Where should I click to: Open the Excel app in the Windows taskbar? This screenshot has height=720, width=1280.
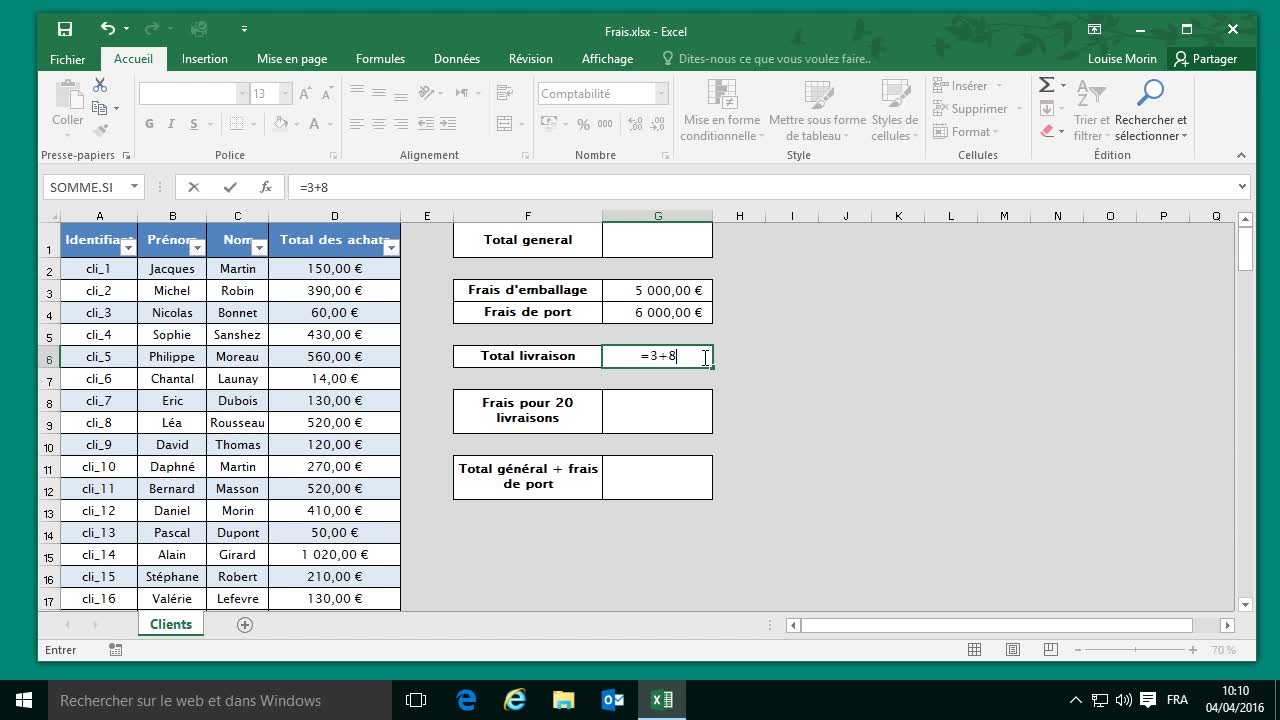click(662, 700)
